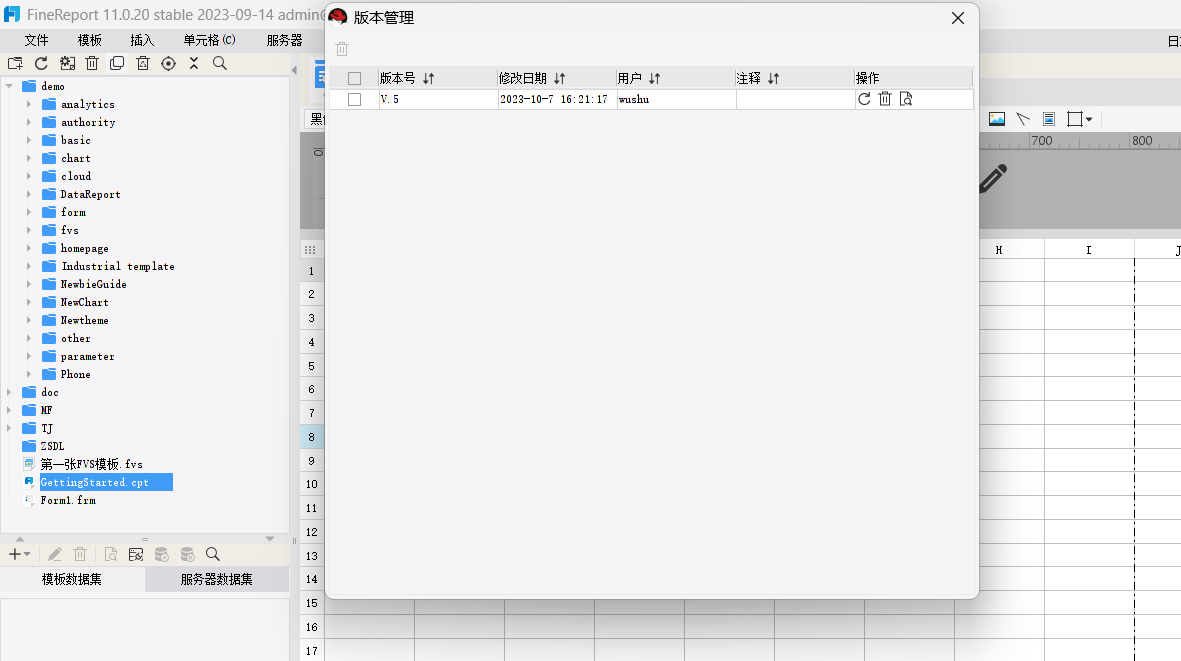Viewport: 1181px width, 661px height.
Task: Close the 版本管理 dialog
Action: 957,18
